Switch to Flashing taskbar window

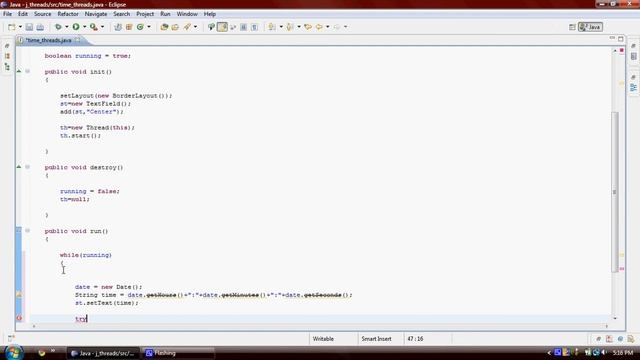tap(177, 353)
